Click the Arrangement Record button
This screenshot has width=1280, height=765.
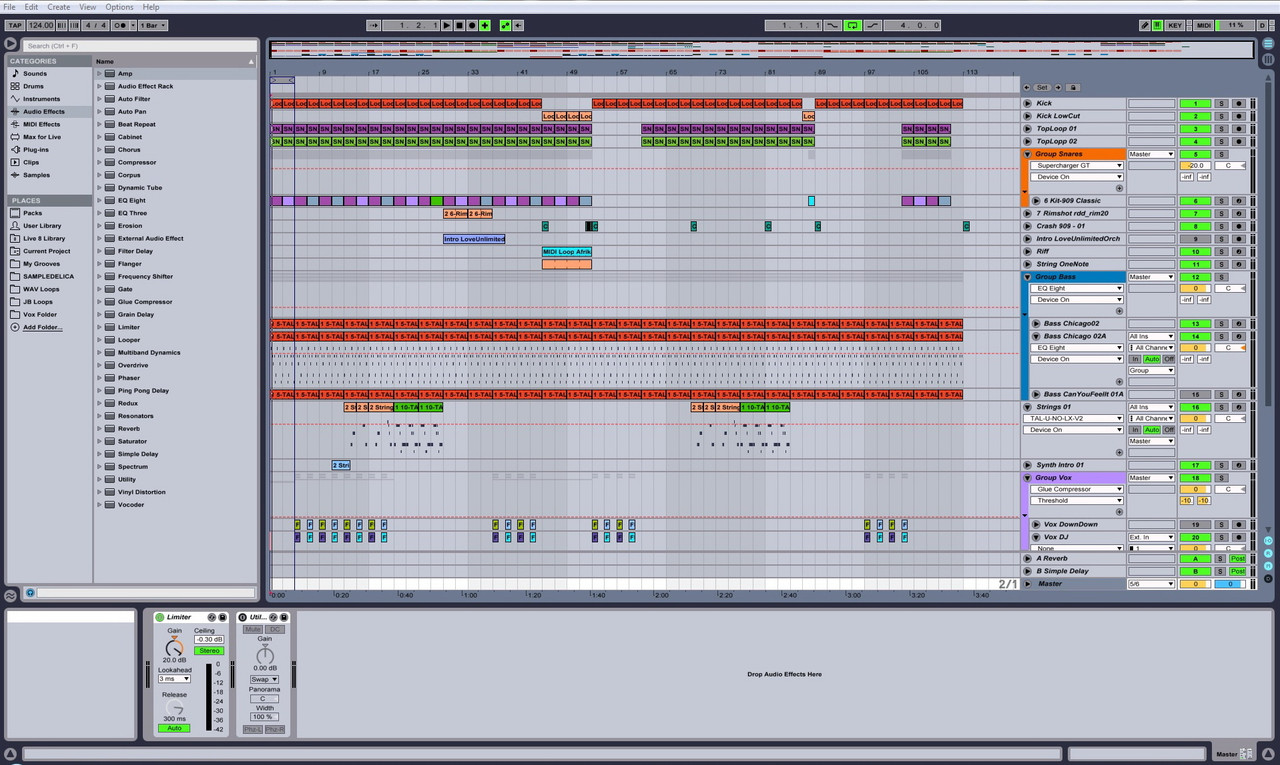472,25
